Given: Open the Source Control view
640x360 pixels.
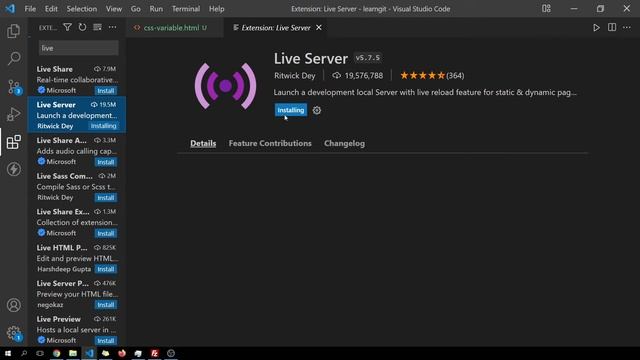Looking at the screenshot, I should [13, 87].
